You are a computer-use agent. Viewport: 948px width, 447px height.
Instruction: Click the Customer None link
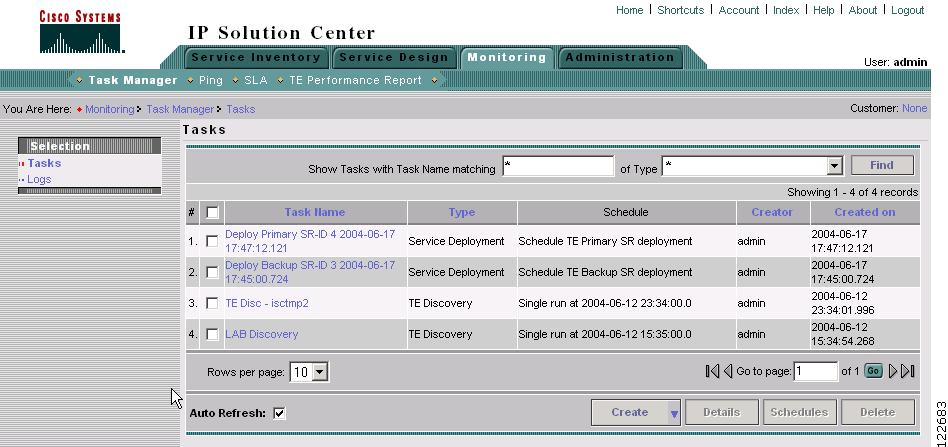914,108
